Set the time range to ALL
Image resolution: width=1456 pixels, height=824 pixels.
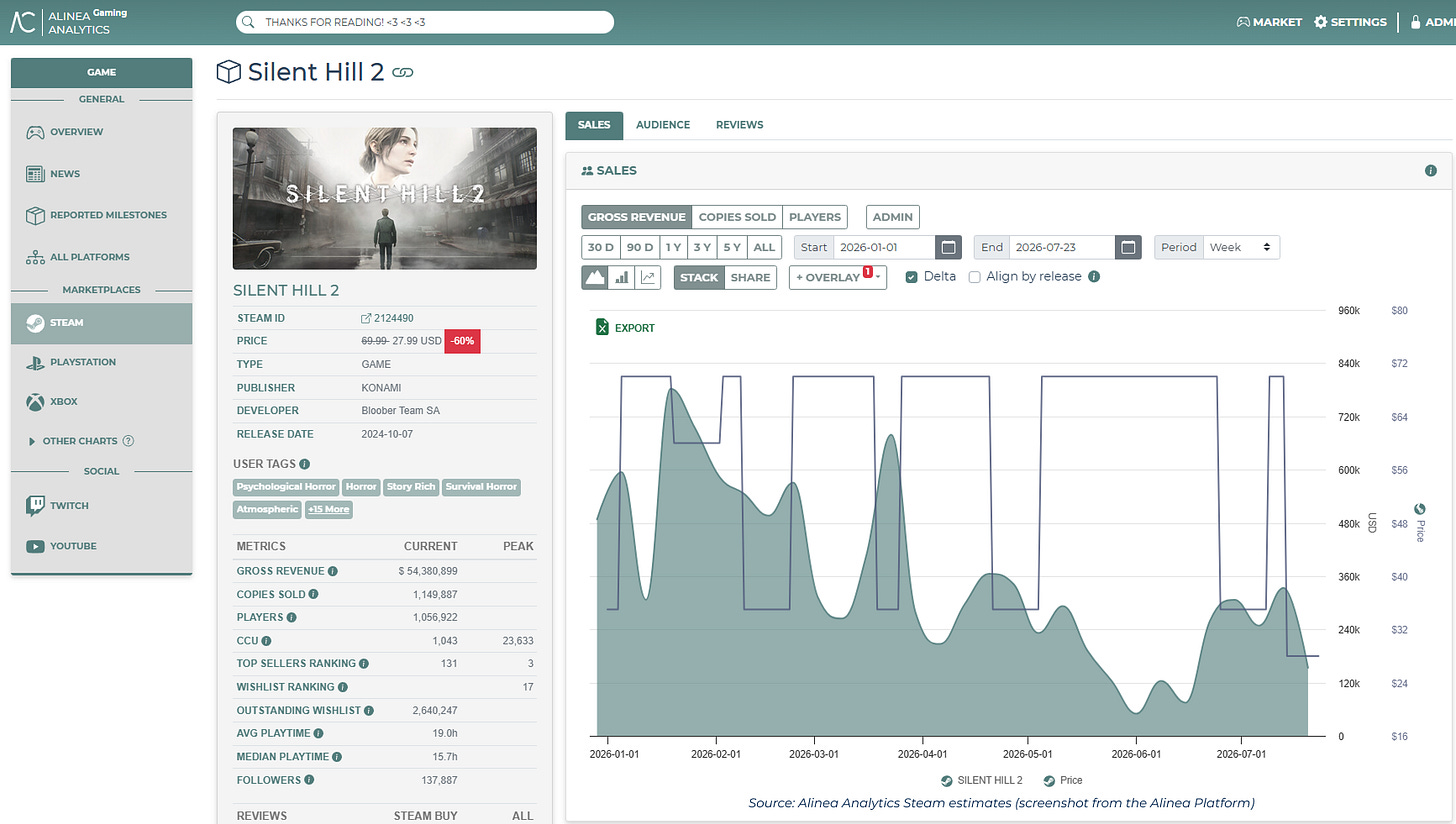click(764, 247)
